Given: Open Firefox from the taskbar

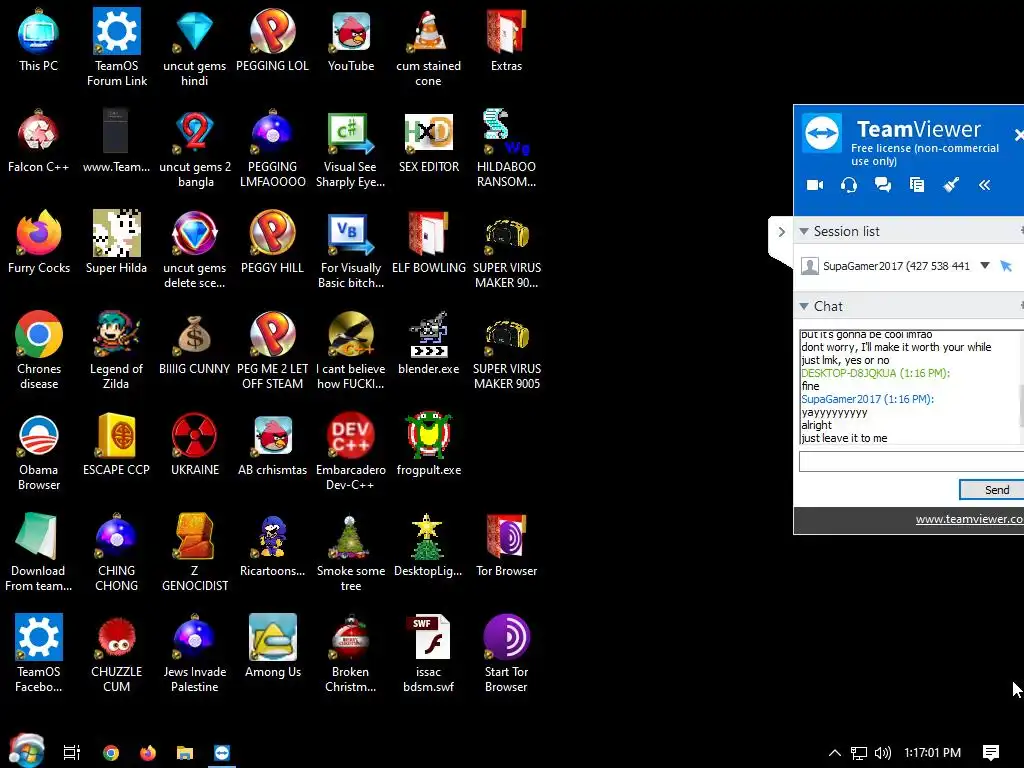Looking at the screenshot, I should [x=148, y=753].
